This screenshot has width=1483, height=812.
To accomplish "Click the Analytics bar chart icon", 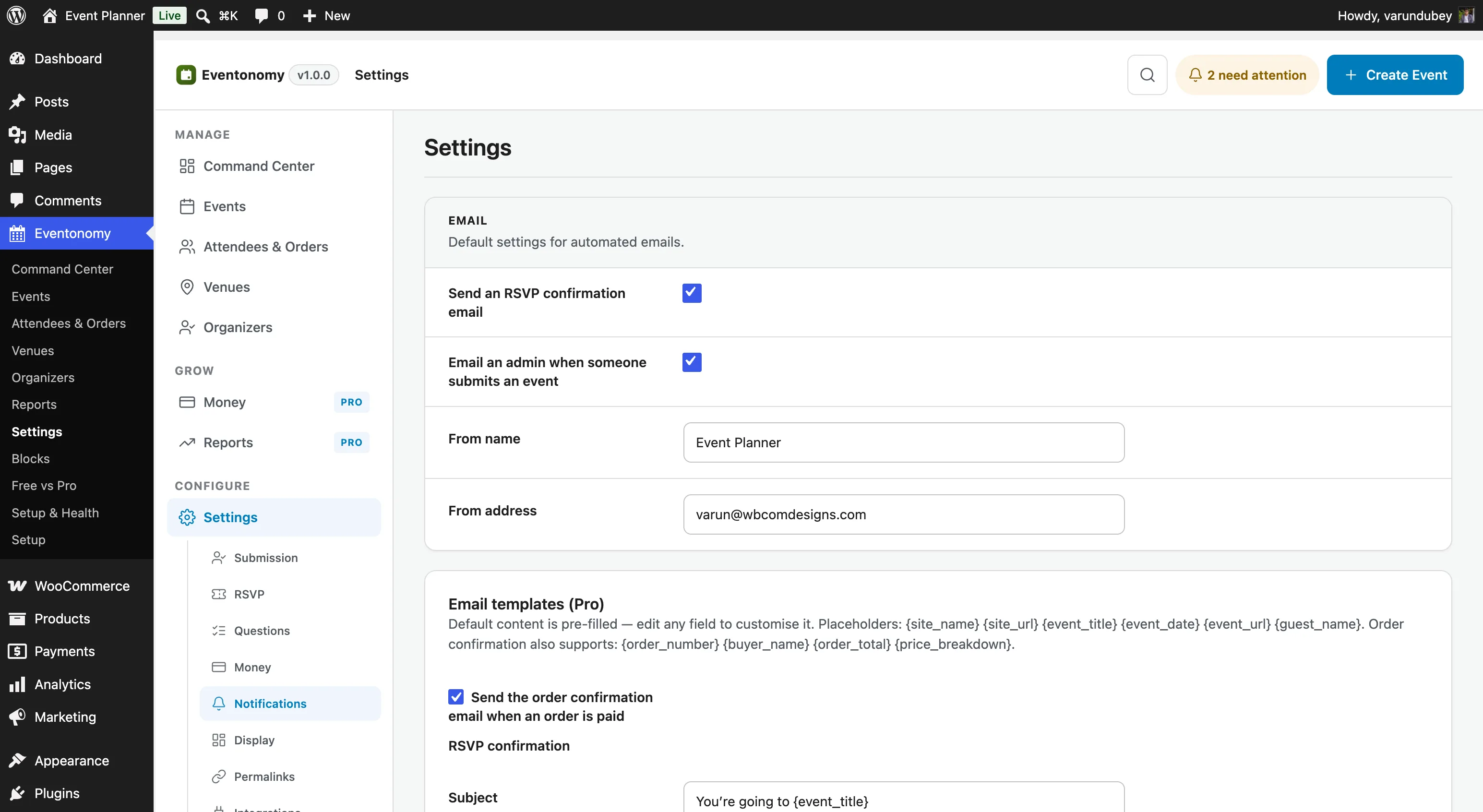I will pyautogui.click(x=17, y=684).
